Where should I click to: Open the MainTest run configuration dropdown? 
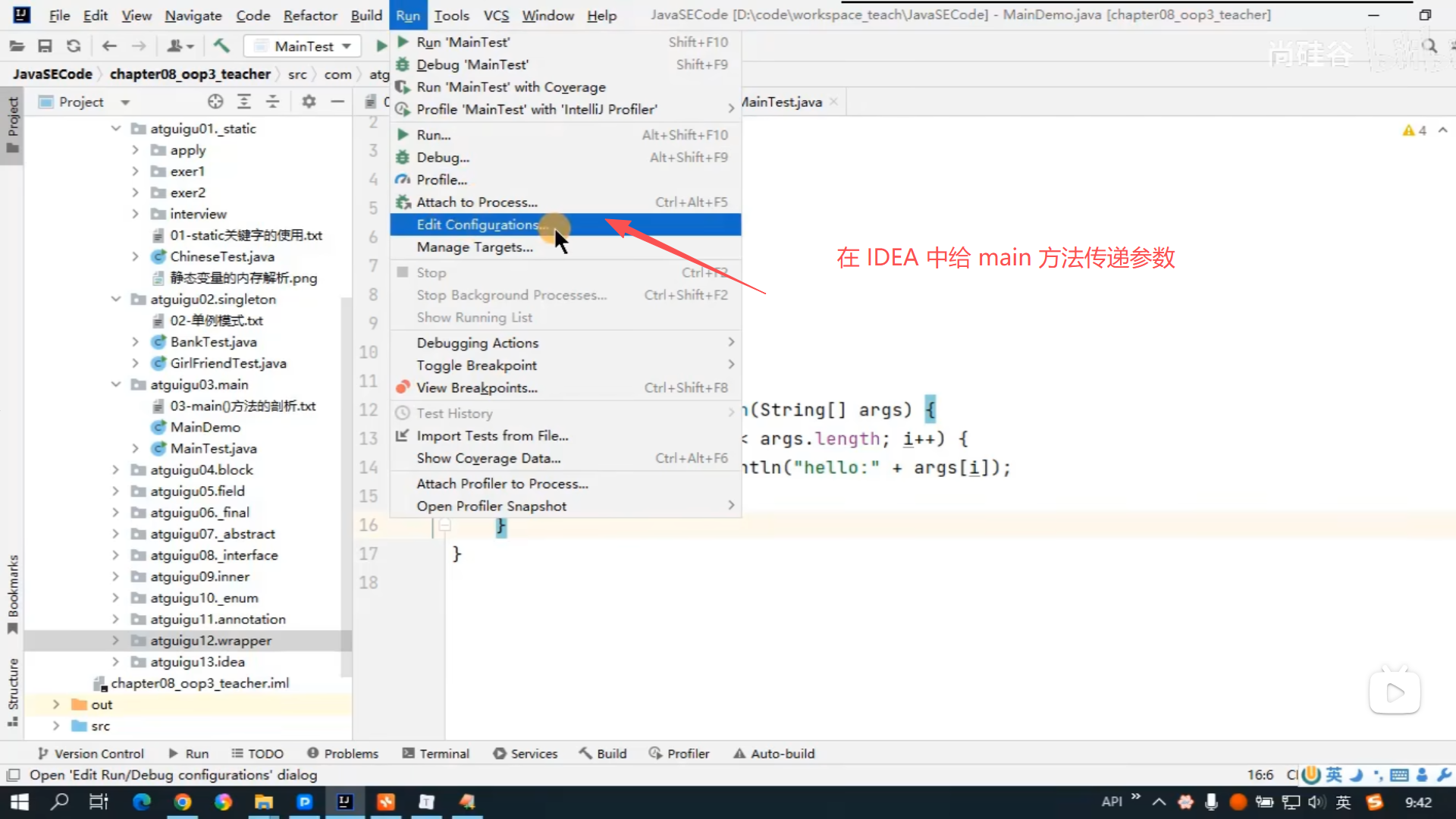tap(303, 46)
